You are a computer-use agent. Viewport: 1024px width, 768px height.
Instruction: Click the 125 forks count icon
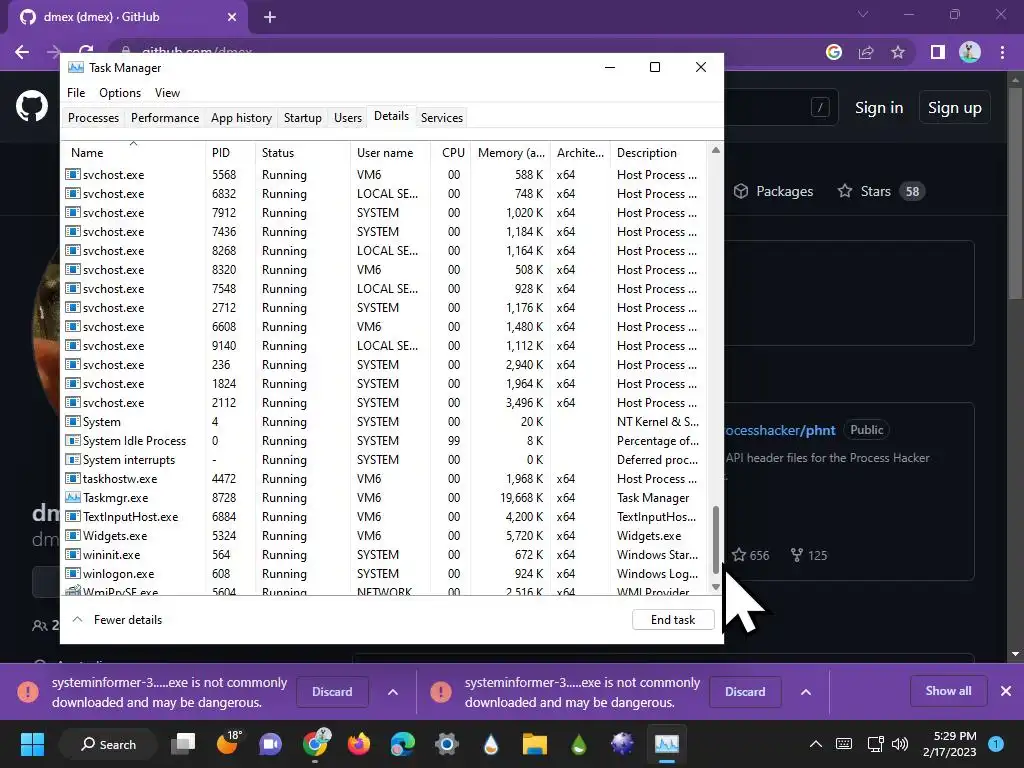tap(797, 555)
